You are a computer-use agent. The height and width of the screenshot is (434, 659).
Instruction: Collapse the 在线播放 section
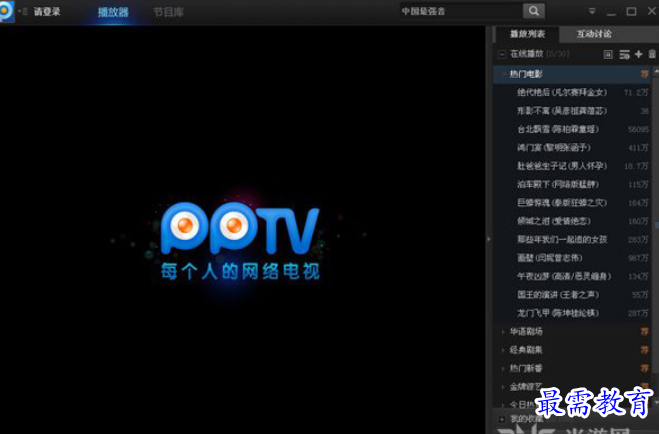(501, 54)
